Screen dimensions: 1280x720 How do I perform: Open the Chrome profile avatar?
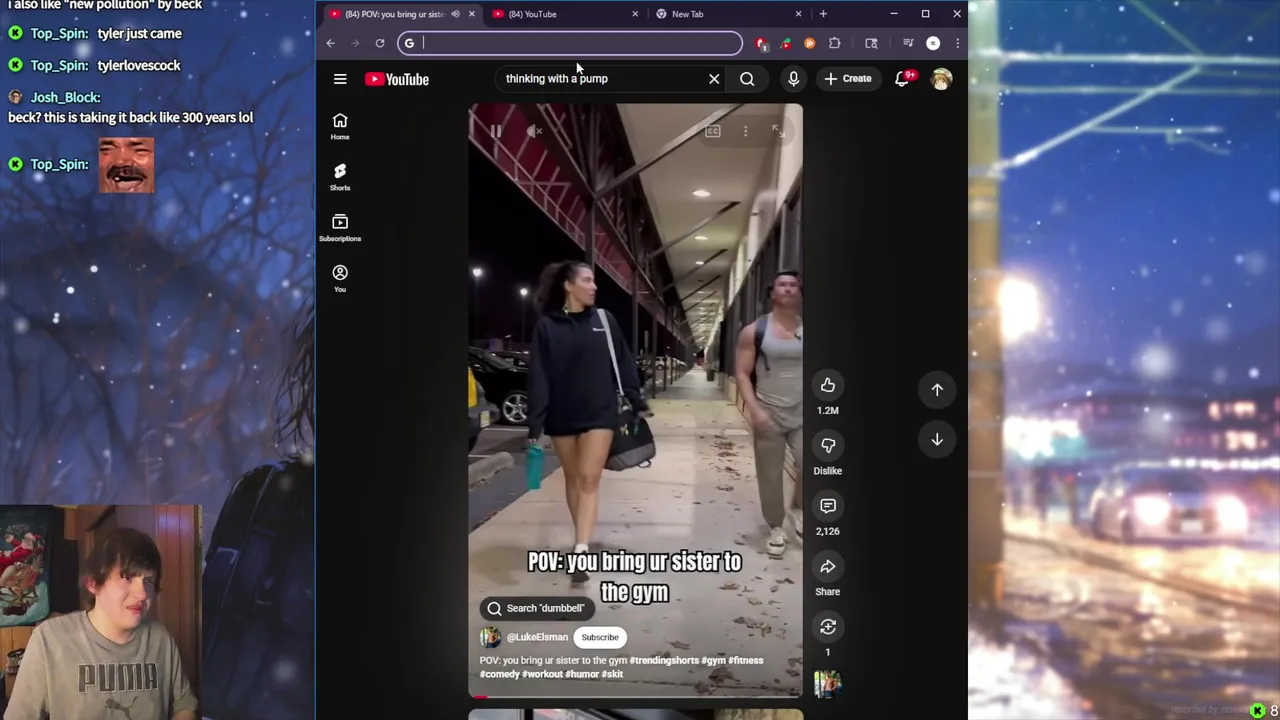[x=933, y=43]
